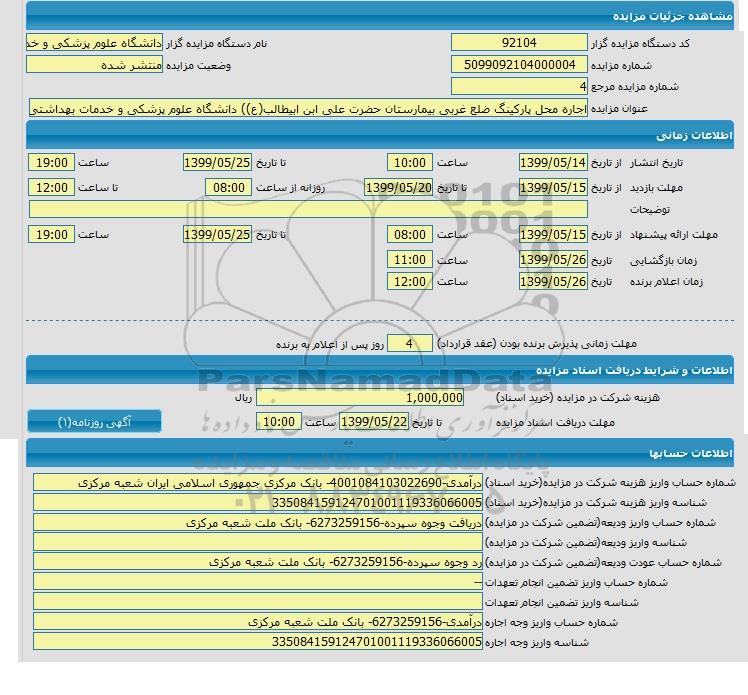Click the شناسه واریز وجه اجاره field
Viewport: 748px width, 695px height.
pos(258,642)
